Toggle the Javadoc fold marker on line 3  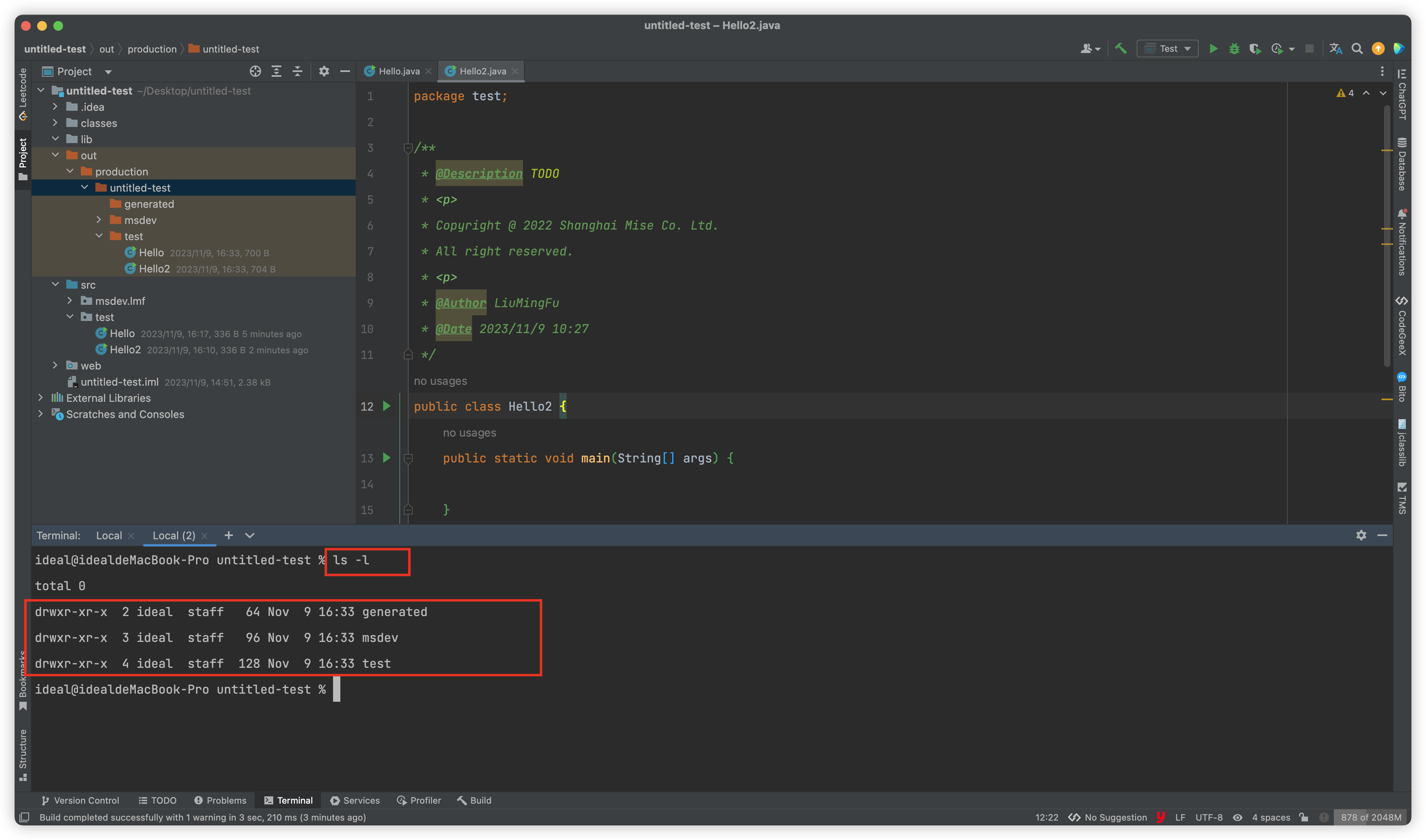(x=407, y=148)
